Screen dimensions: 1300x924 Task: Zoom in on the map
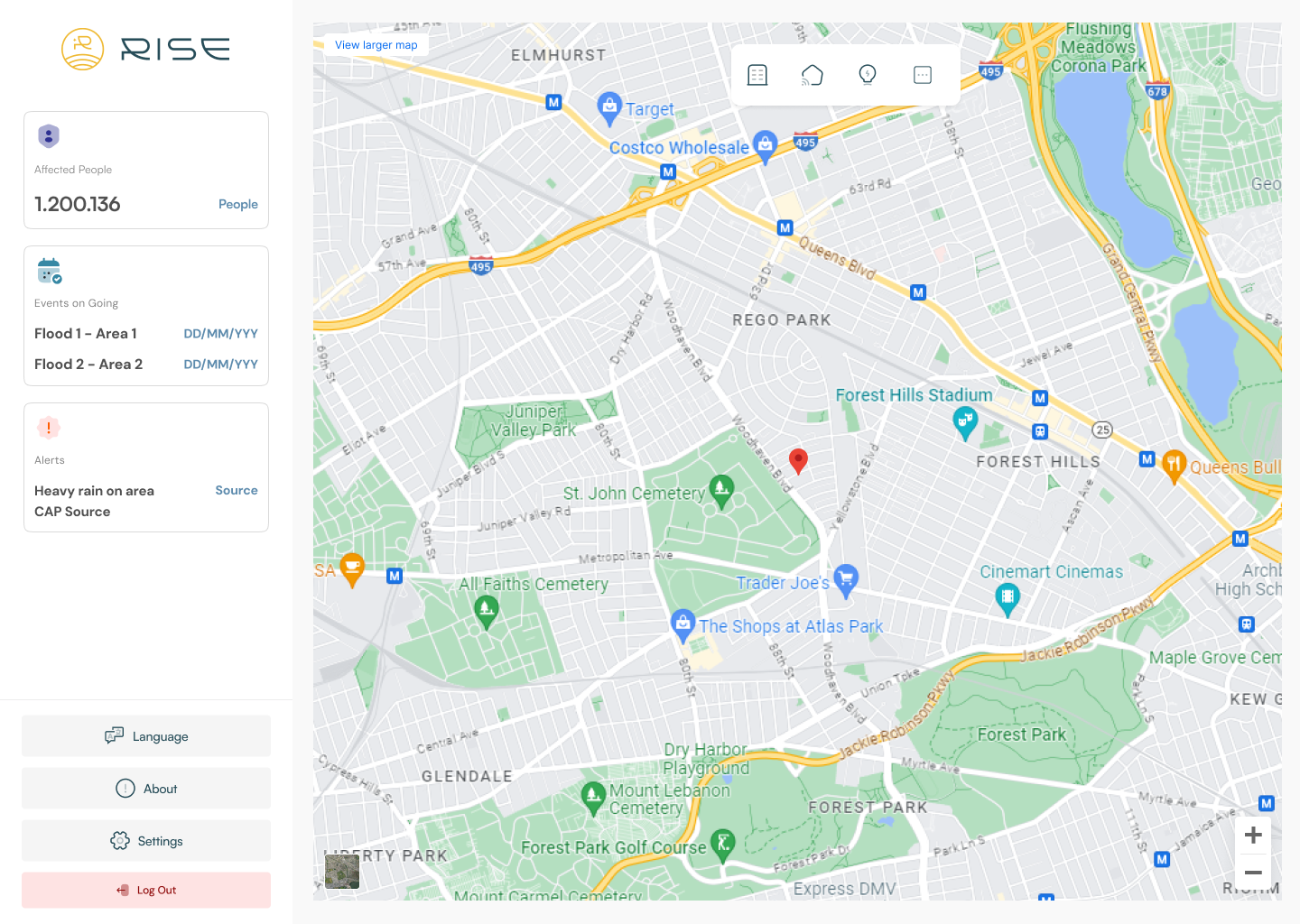(x=1253, y=836)
